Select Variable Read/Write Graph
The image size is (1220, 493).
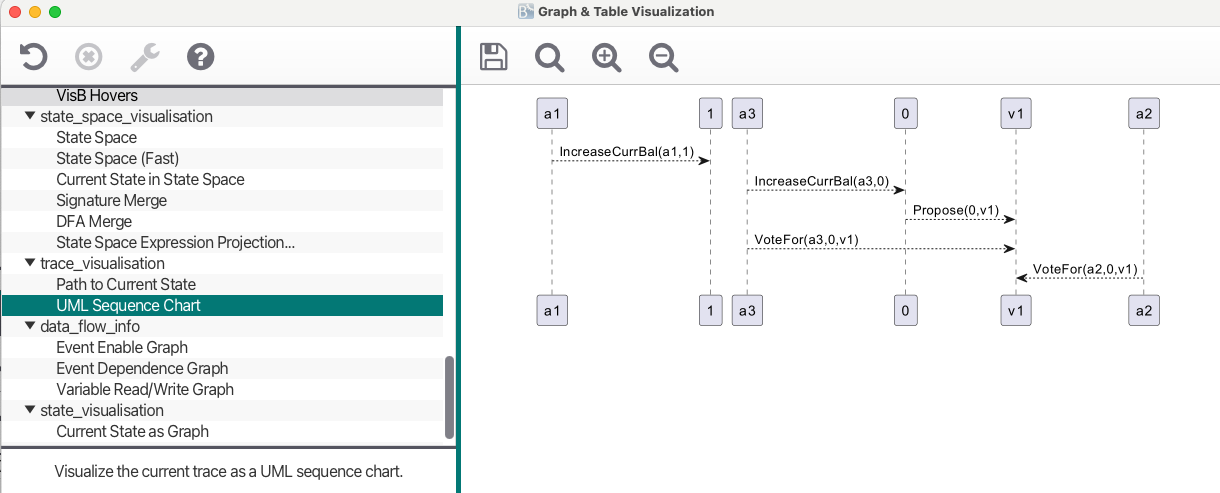click(x=145, y=389)
